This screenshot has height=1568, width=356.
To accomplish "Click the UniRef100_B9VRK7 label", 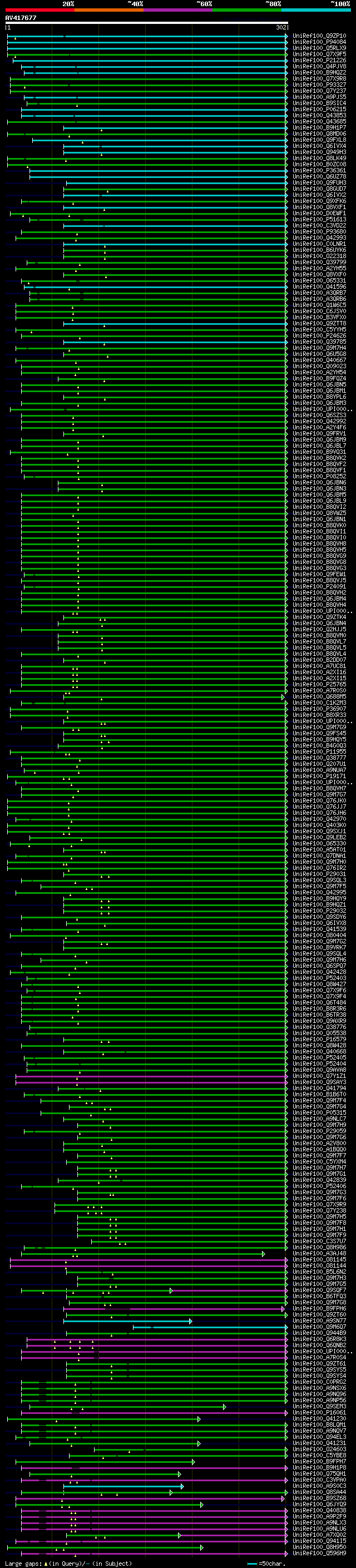I will coord(319,948).
